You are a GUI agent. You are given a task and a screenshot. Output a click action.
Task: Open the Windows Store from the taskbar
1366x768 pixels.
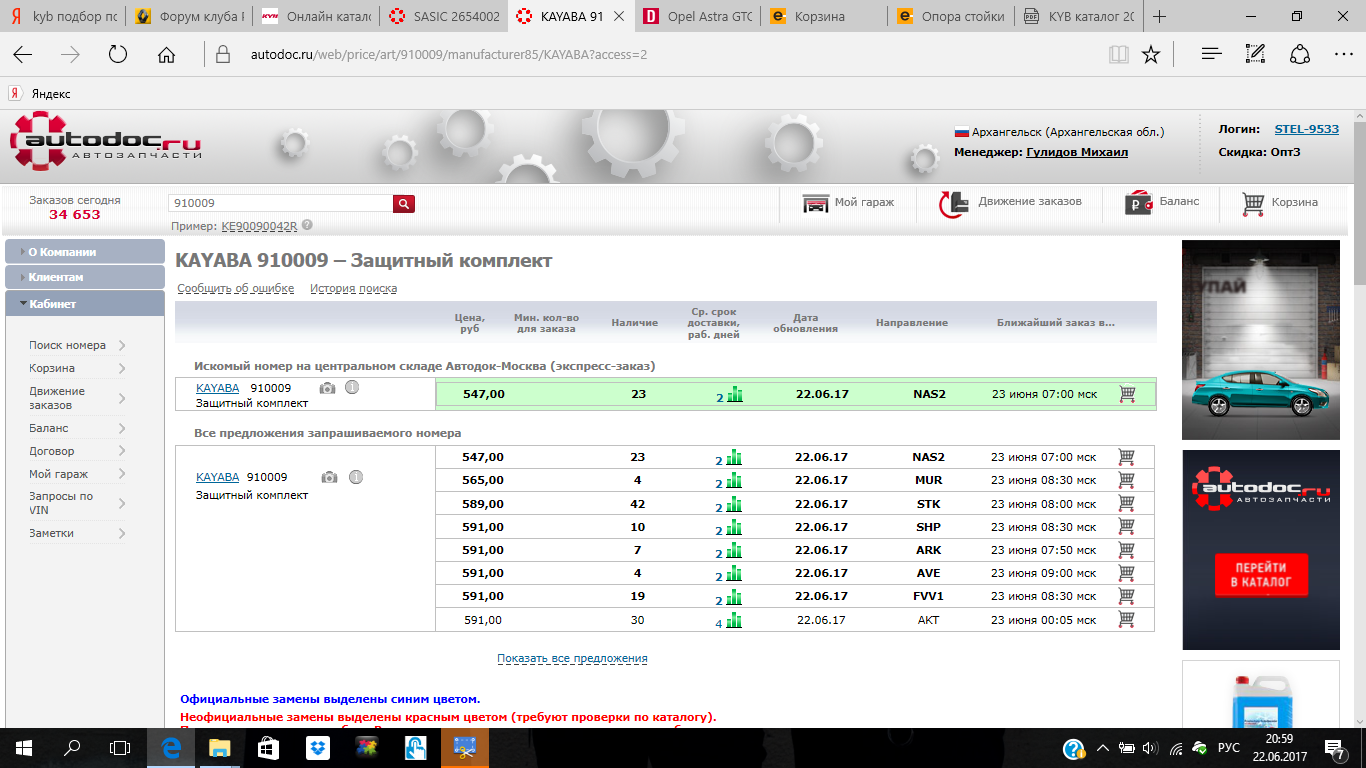click(x=269, y=747)
